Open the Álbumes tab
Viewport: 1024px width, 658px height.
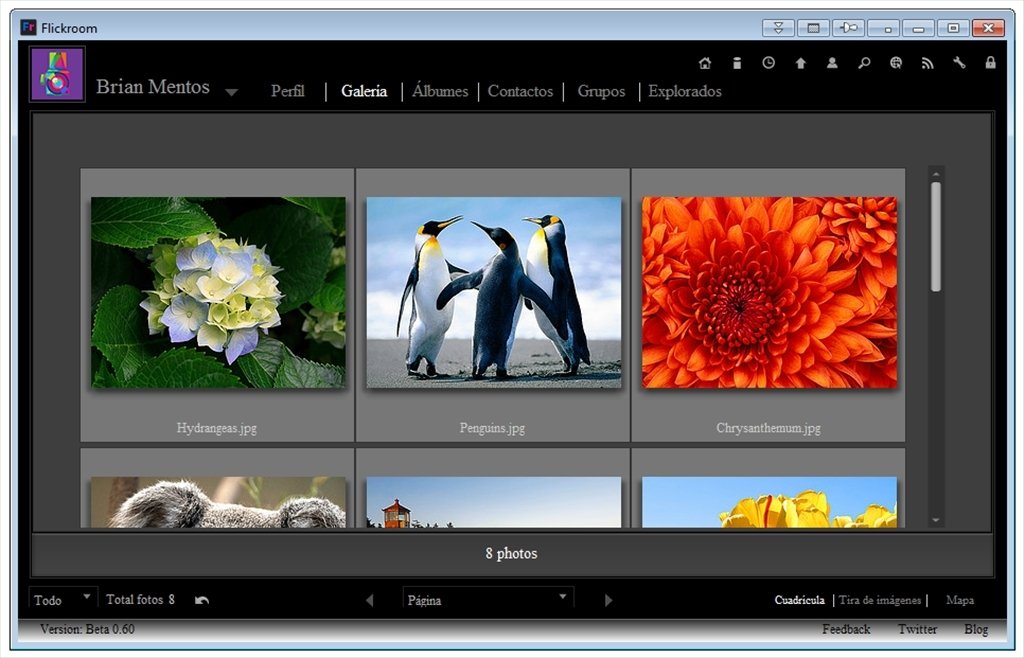[440, 91]
